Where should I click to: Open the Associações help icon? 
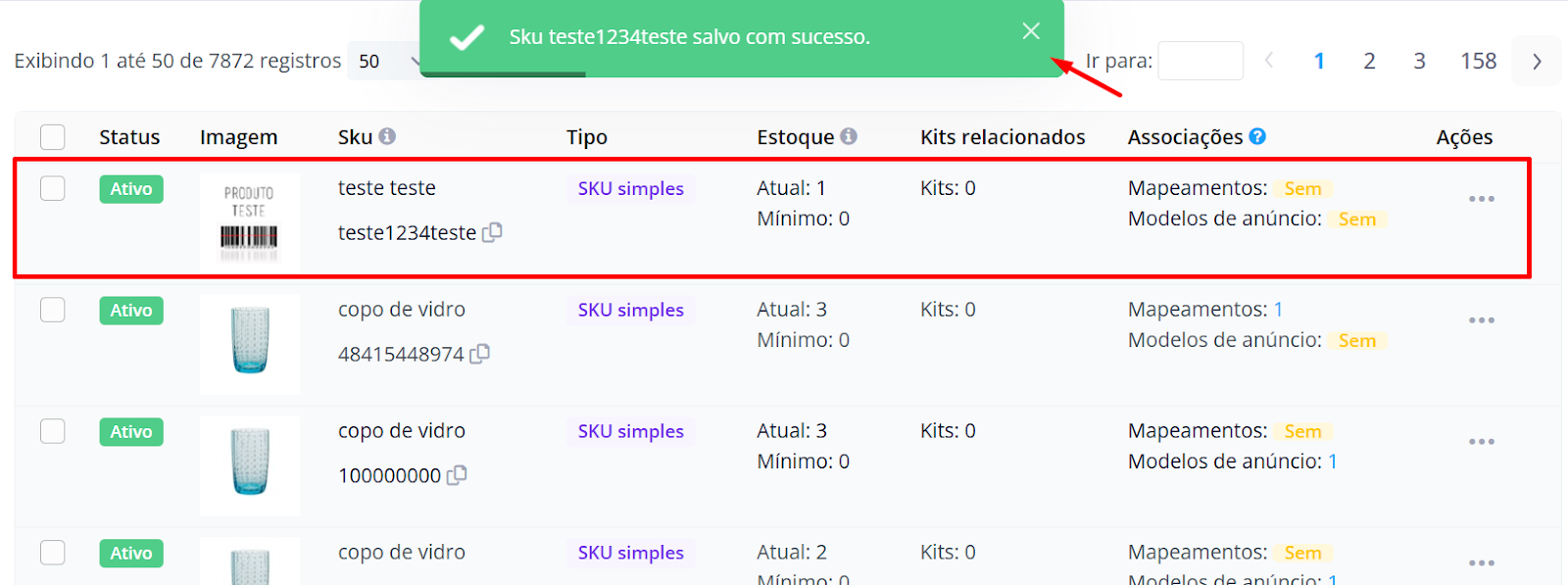pos(1257,136)
